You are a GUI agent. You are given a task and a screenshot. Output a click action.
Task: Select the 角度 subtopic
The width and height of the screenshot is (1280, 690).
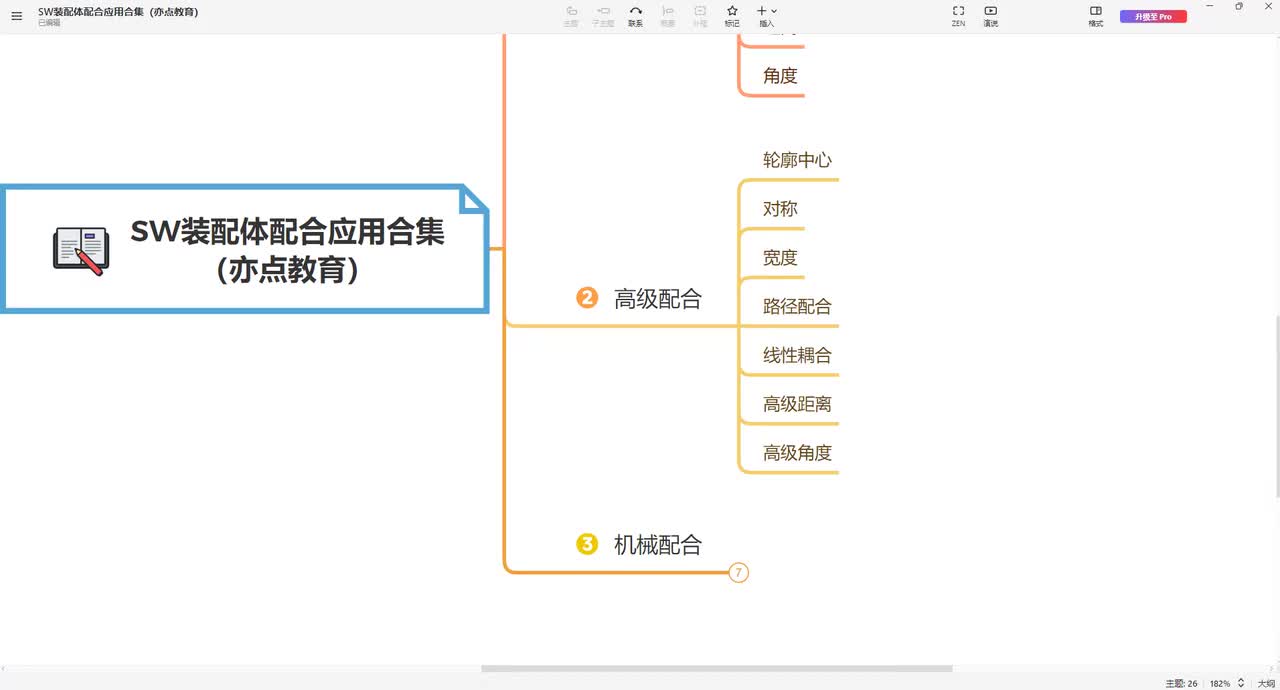pos(780,75)
